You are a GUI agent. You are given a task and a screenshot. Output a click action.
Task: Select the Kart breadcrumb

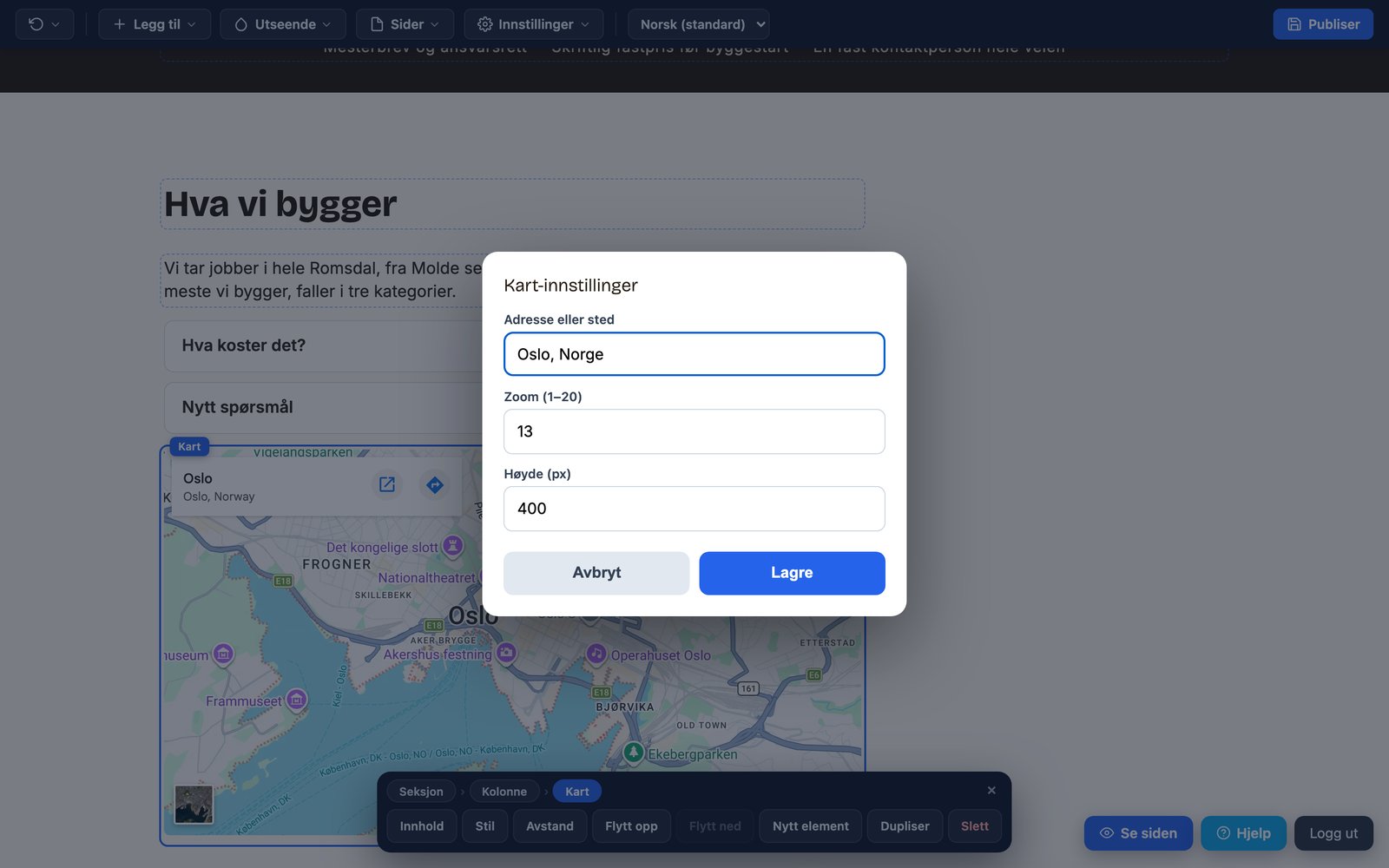tap(577, 792)
